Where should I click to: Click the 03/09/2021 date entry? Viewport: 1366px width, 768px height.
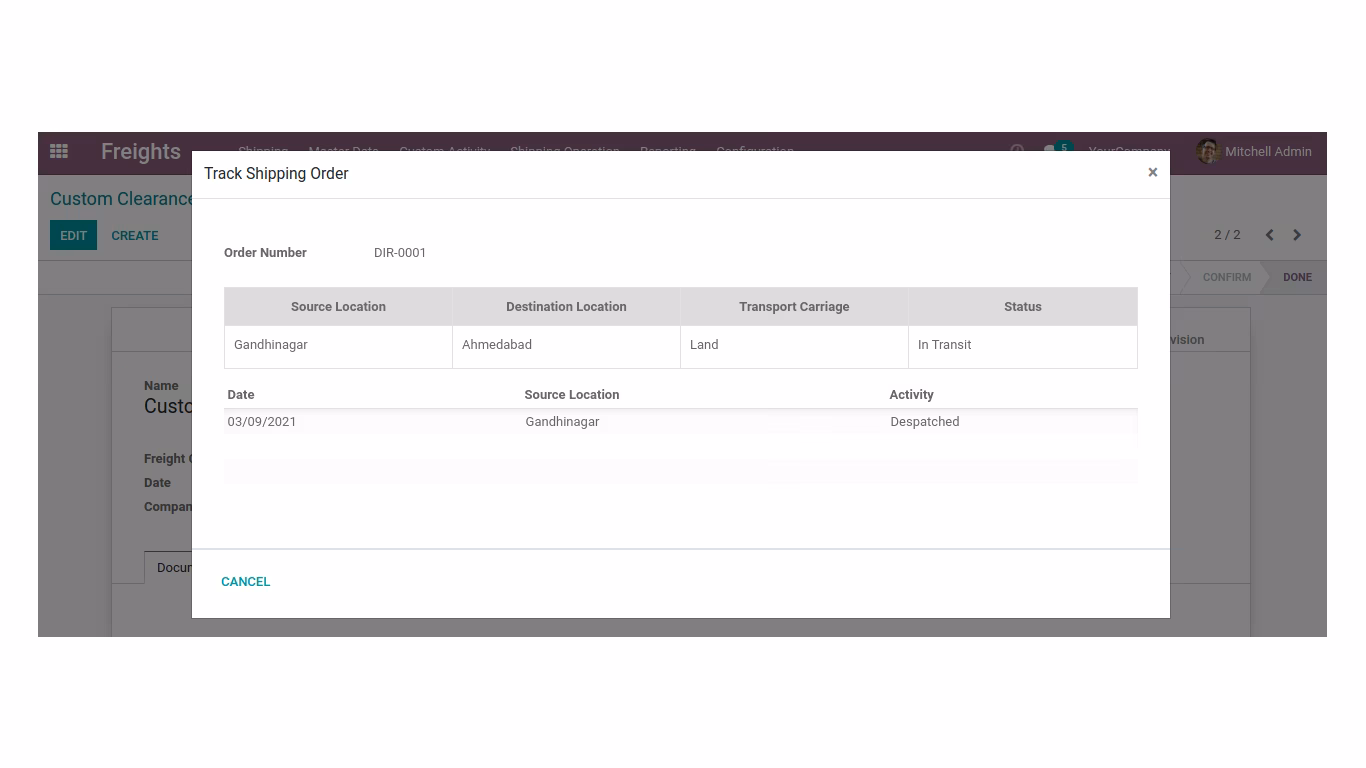click(262, 422)
